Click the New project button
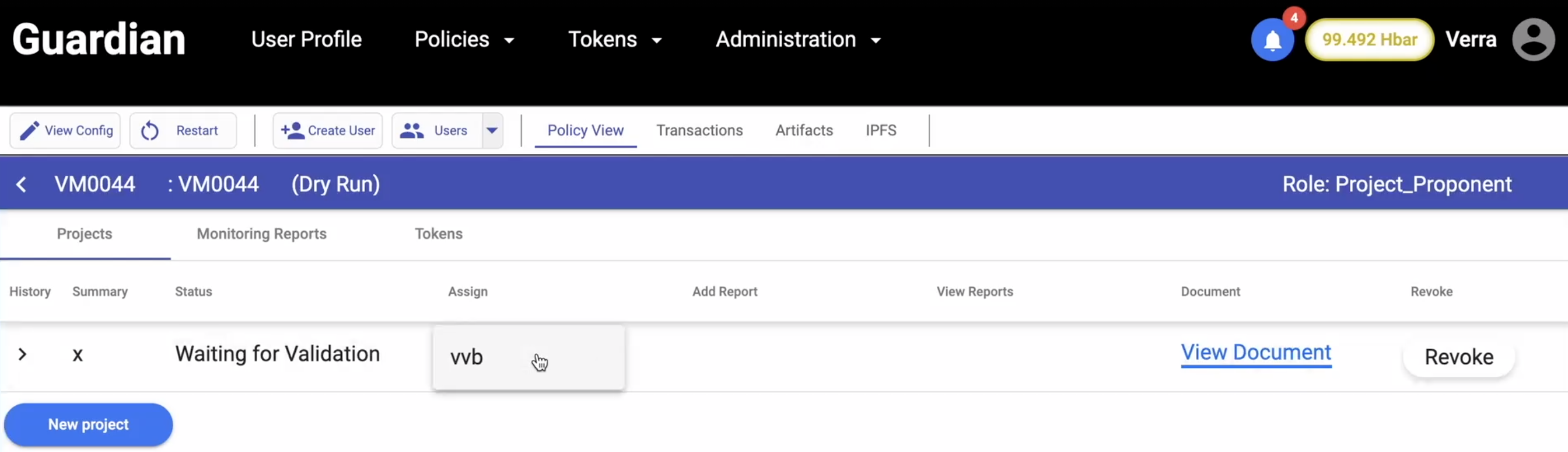This screenshot has height=452, width=1568. tap(88, 424)
